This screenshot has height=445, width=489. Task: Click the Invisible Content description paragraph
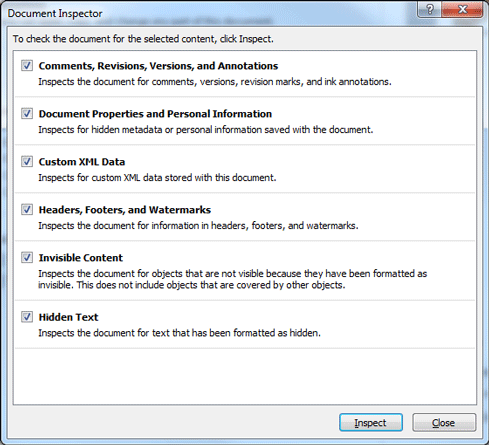pyautogui.click(x=232, y=279)
